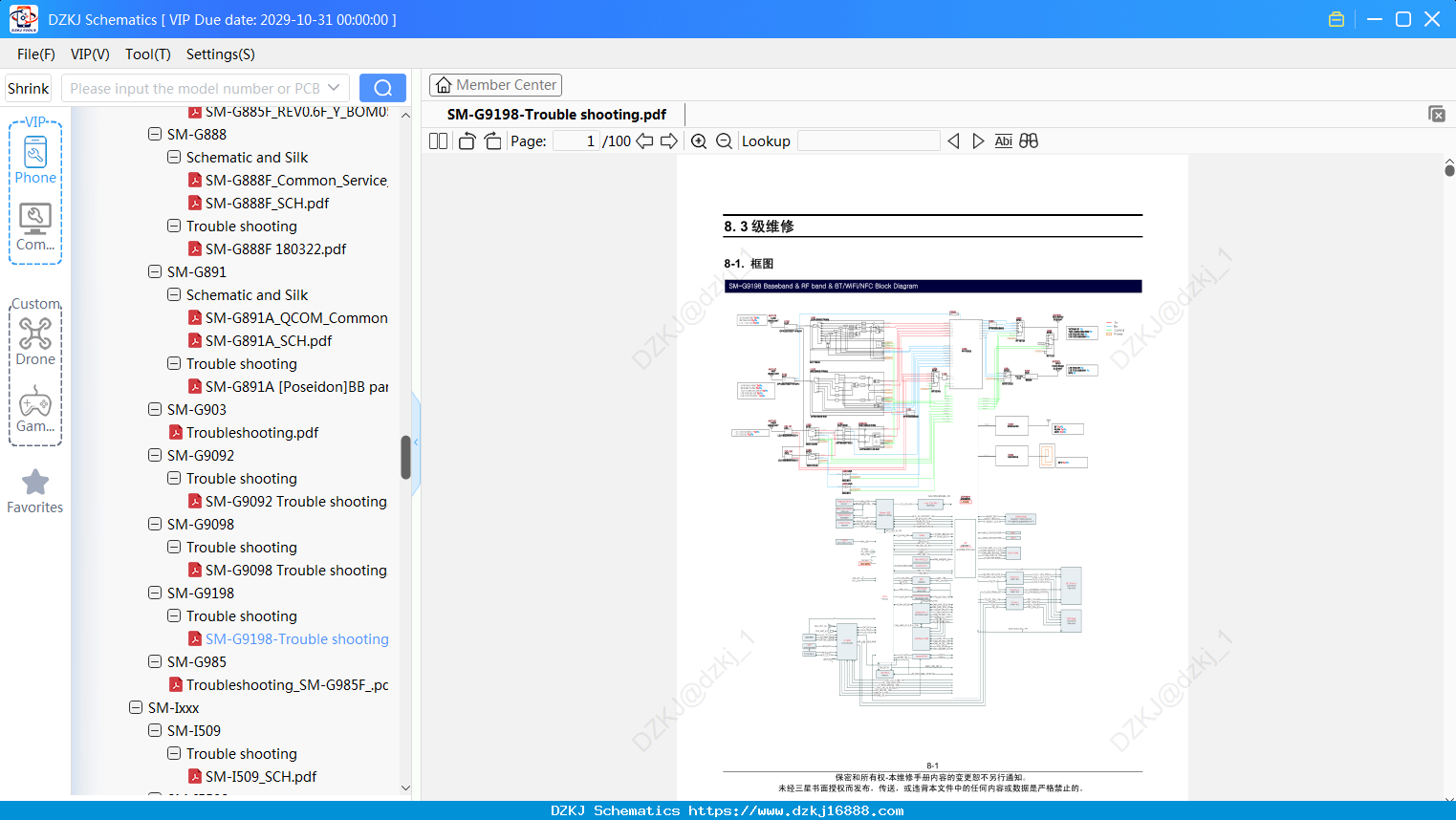Select Schematic and Silk under SM-G891
The image size is (1456, 820).
(x=247, y=294)
